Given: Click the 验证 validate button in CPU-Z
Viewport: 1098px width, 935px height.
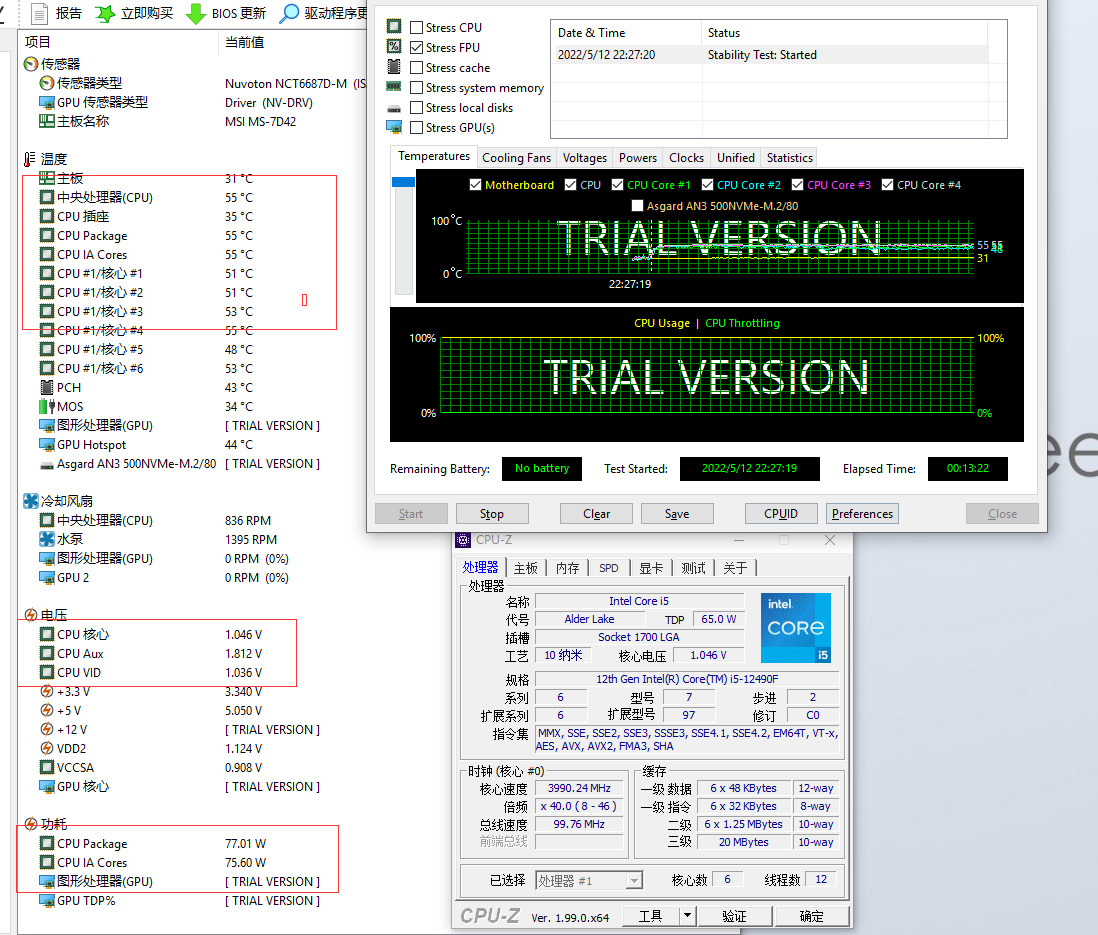Looking at the screenshot, I should tap(735, 916).
